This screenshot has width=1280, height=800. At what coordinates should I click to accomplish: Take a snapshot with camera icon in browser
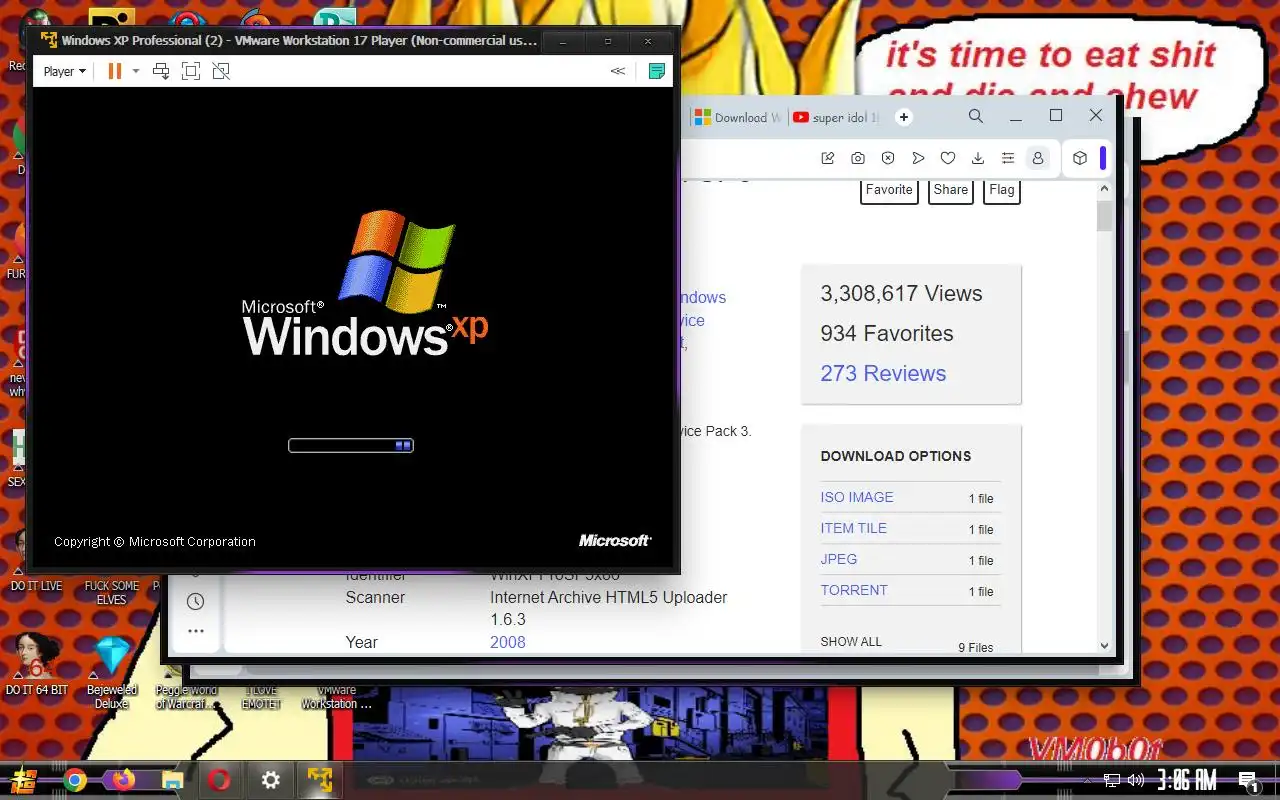coord(858,158)
